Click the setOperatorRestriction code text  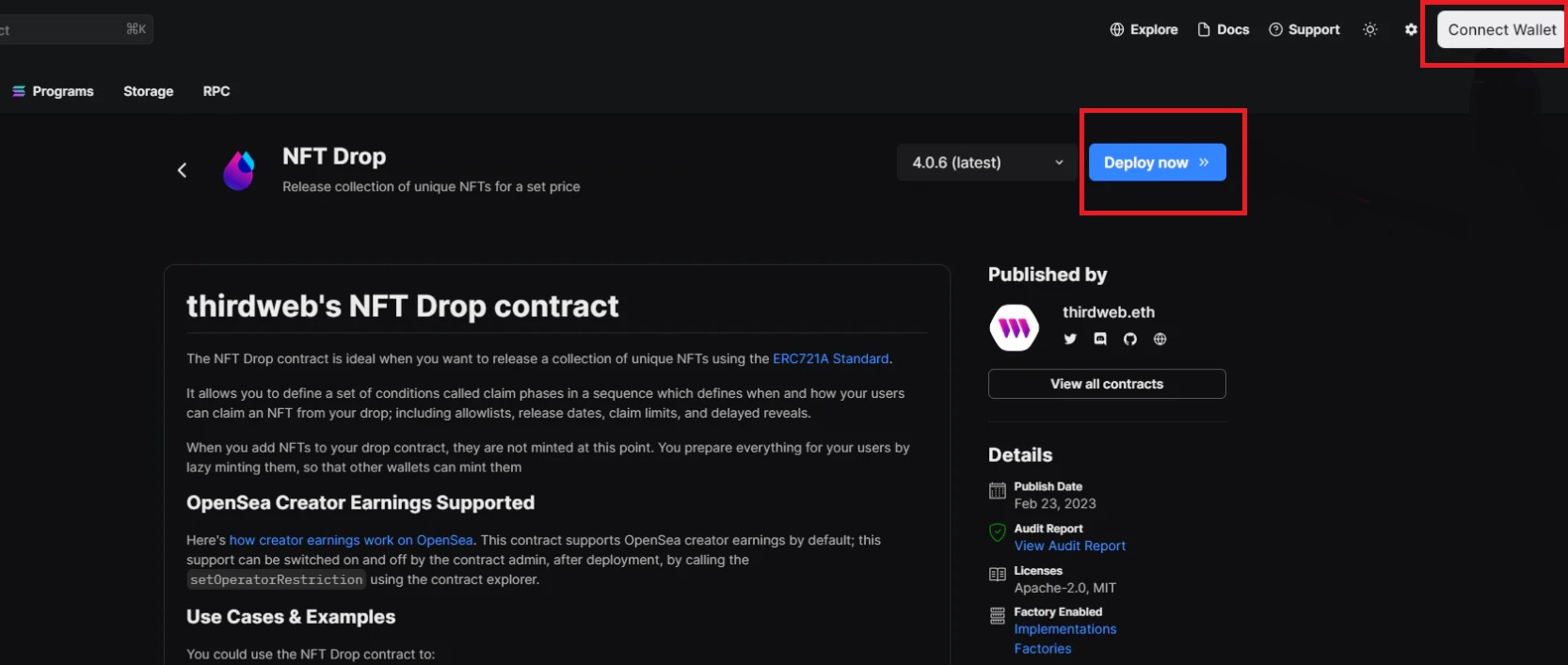277,580
